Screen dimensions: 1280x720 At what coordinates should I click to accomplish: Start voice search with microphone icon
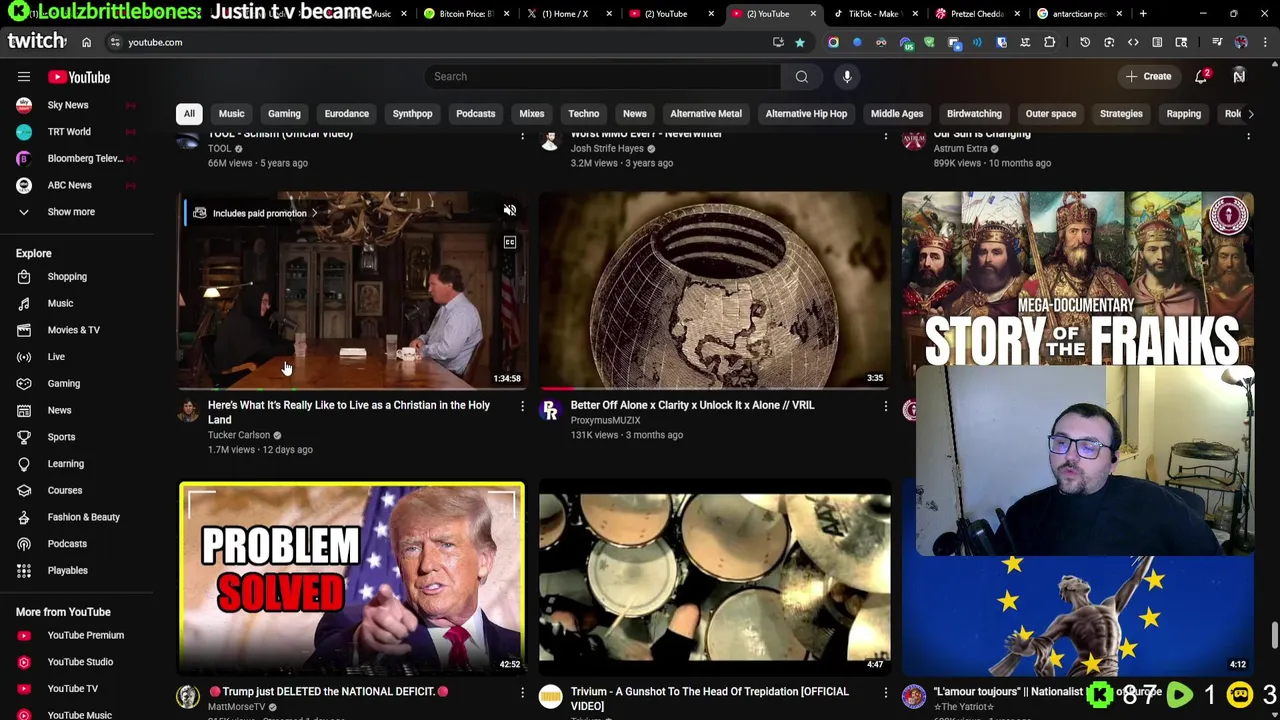[847, 76]
